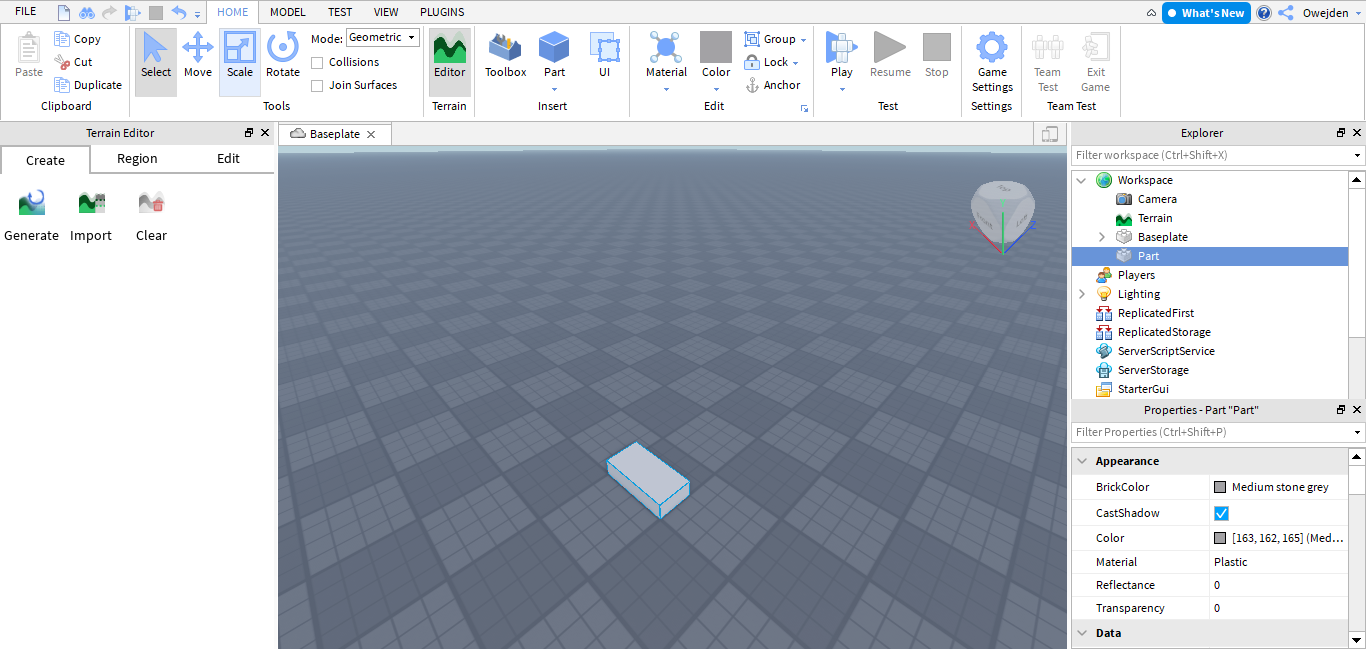Enable the Collisions checkbox
Image resolution: width=1366 pixels, height=651 pixels.
[x=317, y=62]
